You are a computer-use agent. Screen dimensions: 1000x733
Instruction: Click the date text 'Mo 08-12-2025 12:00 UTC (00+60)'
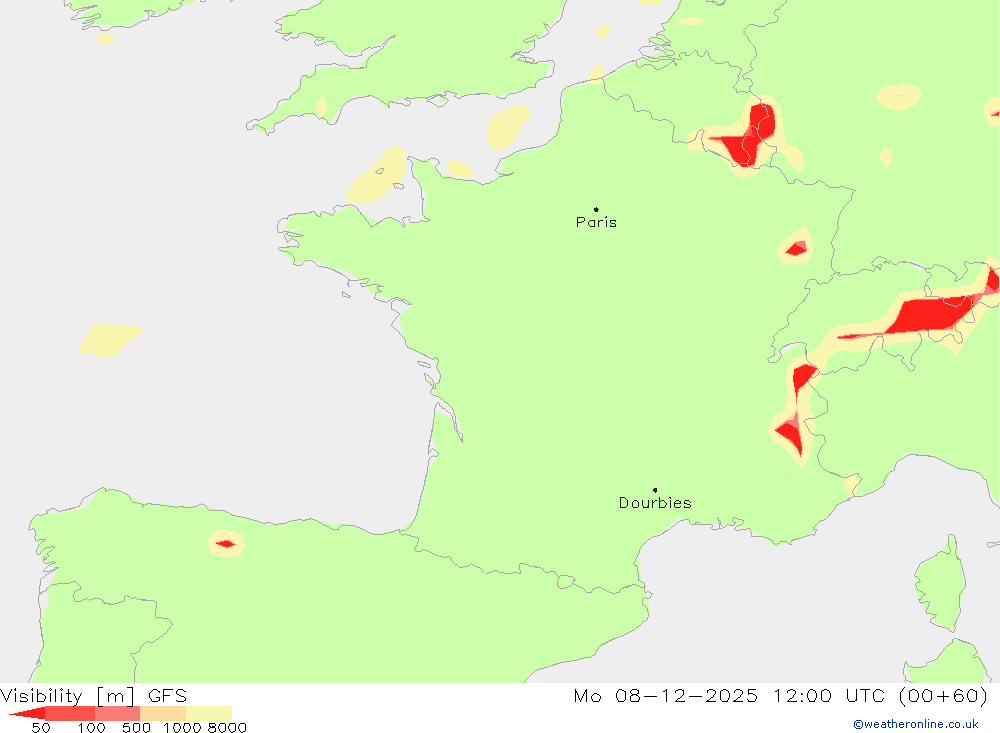click(781, 695)
